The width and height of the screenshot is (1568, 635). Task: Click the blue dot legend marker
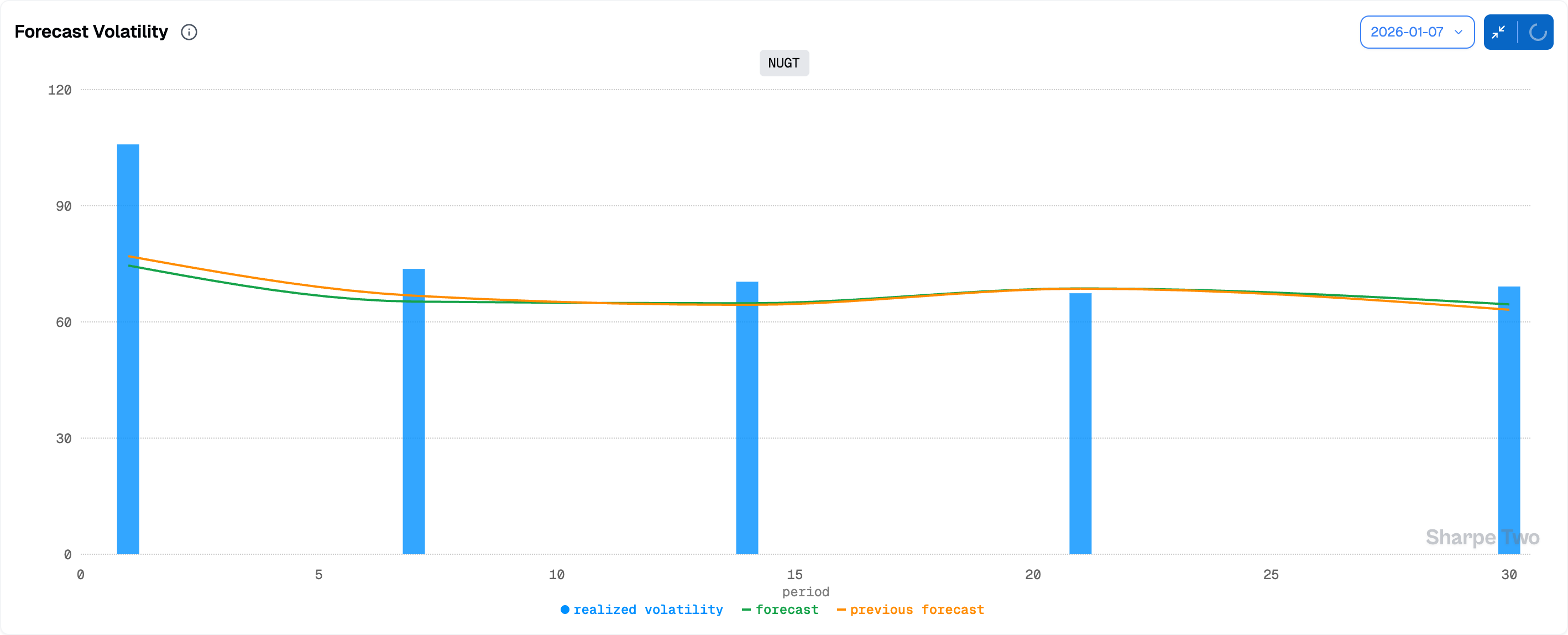(565, 610)
